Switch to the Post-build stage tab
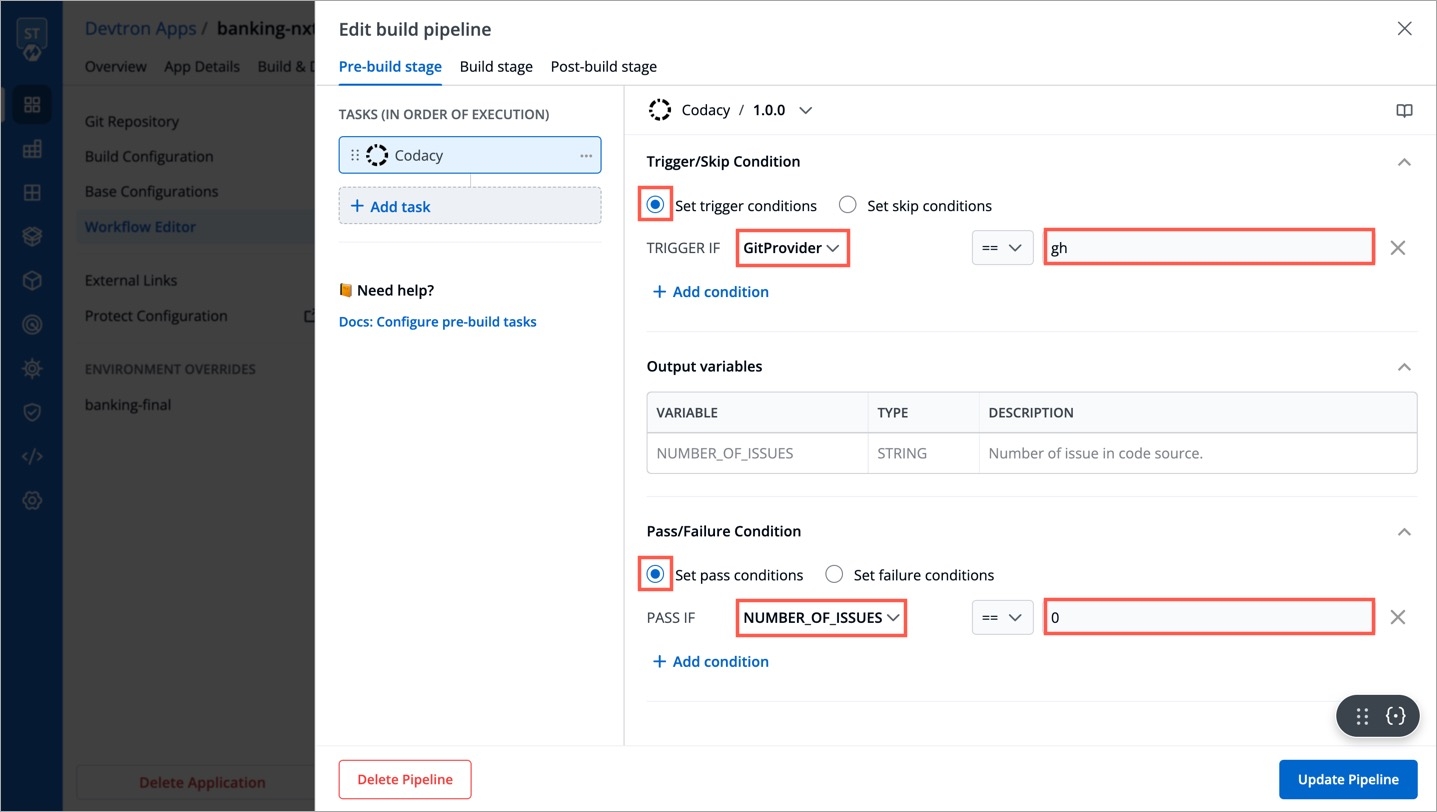The width and height of the screenshot is (1437, 812). (x=603, y=67)
